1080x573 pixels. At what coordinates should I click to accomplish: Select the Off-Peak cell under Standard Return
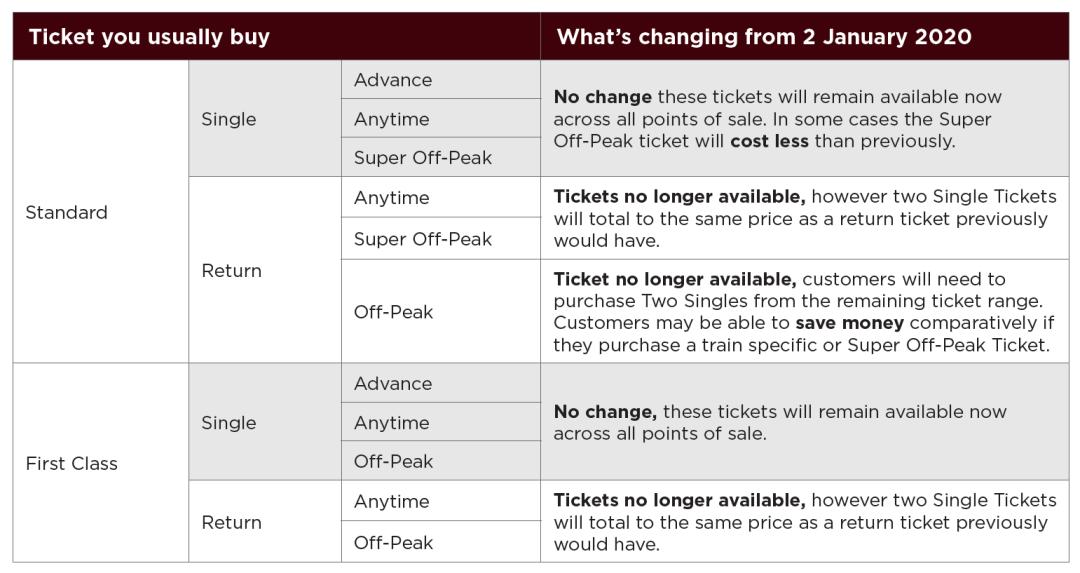(393, 312)
